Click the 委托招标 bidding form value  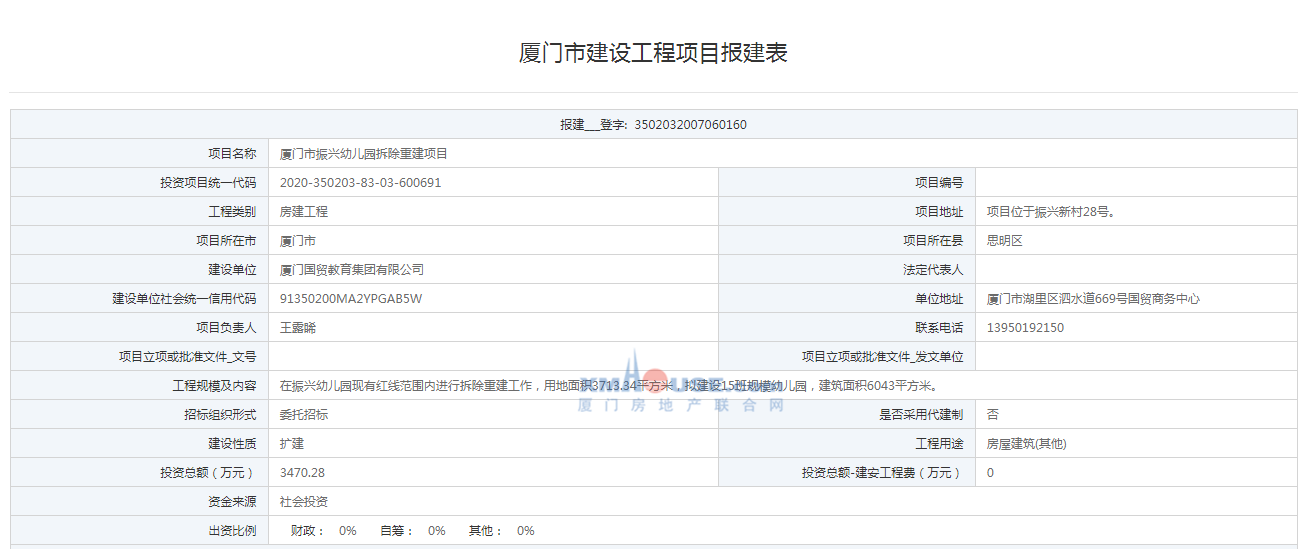coord(304,415)
